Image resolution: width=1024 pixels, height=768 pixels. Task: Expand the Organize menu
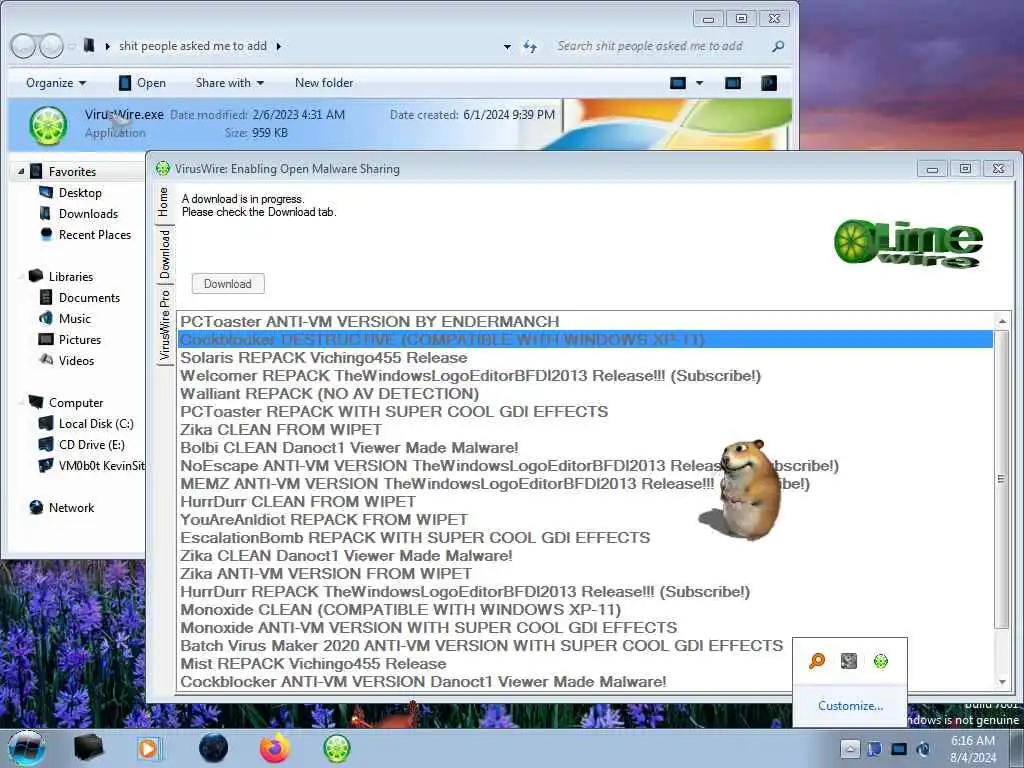[x=56, y=83]
